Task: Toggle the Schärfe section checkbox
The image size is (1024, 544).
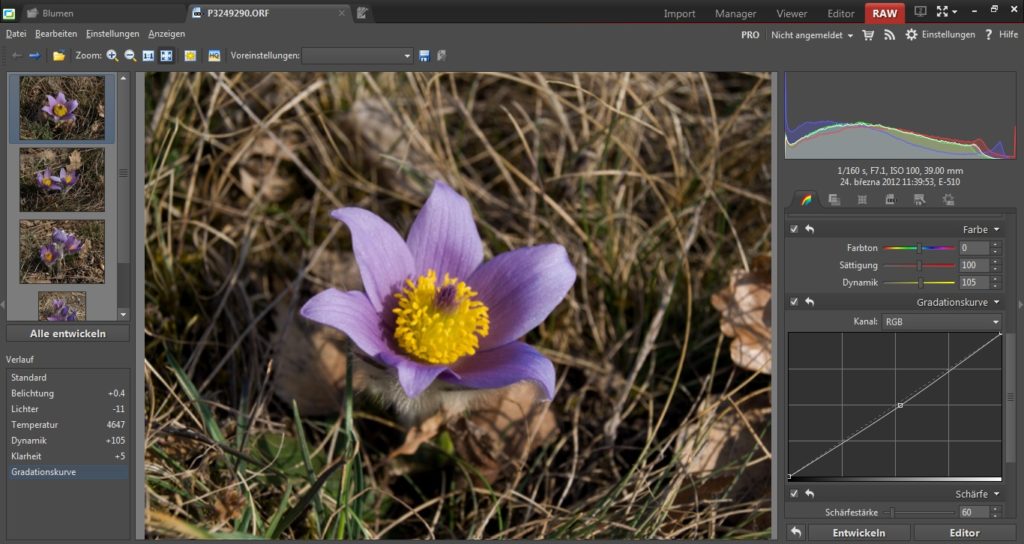Action: [x=794, y=494]
